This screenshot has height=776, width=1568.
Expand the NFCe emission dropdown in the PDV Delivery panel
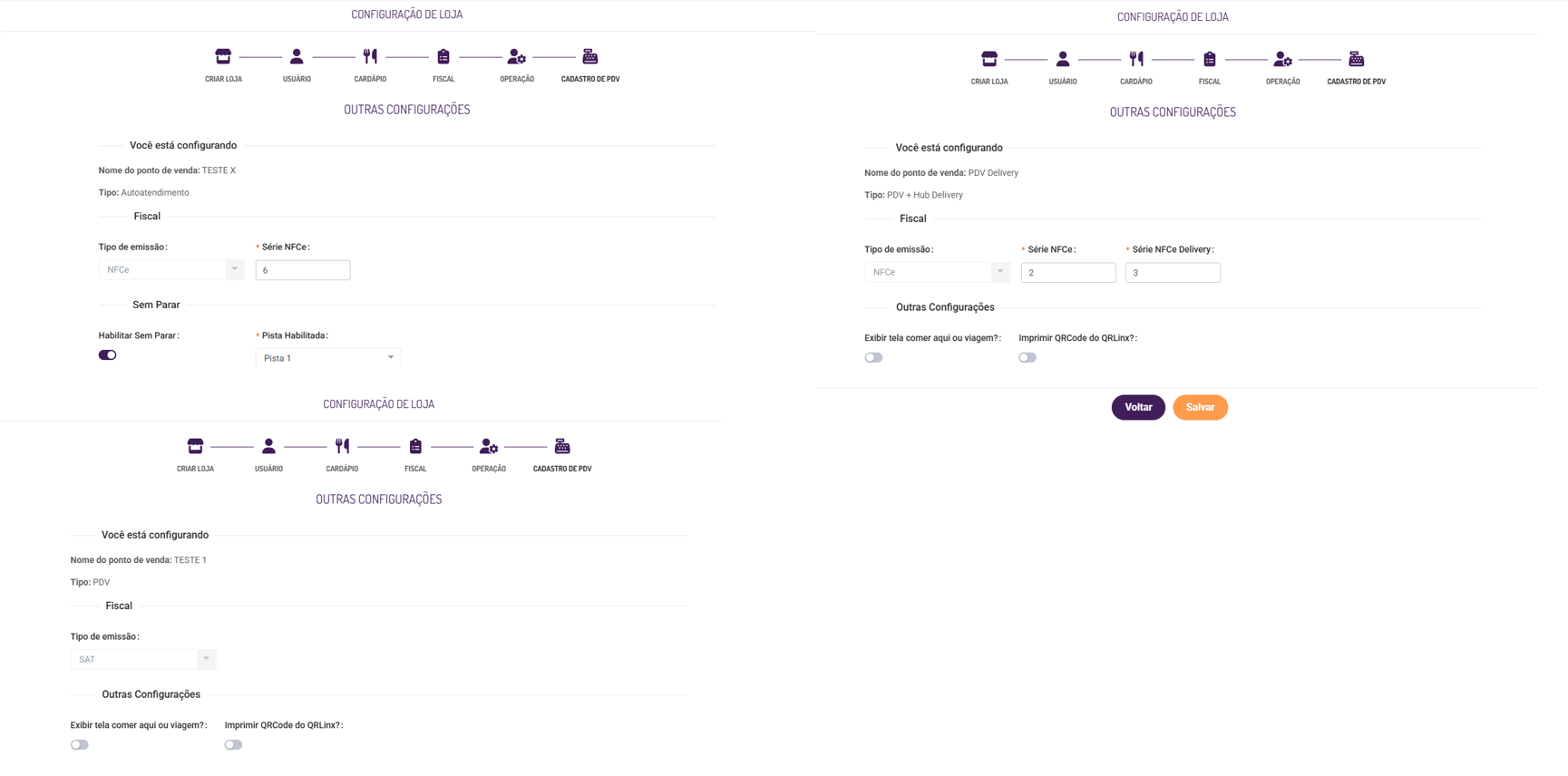pos(937,272)
